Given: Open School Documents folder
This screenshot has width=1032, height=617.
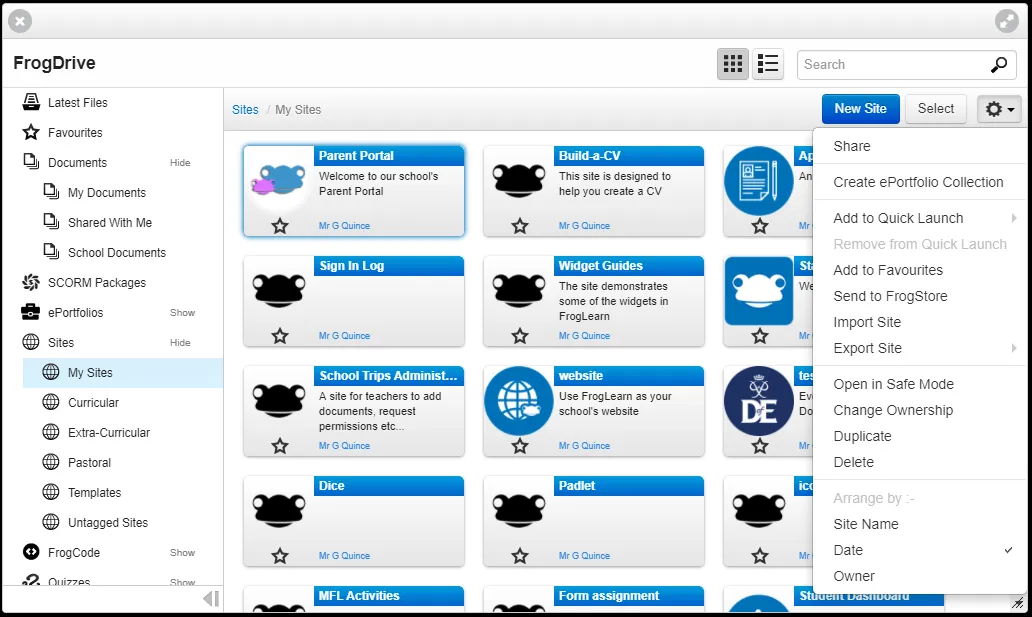Looking at the screenshot, I should tap(117, 252).
